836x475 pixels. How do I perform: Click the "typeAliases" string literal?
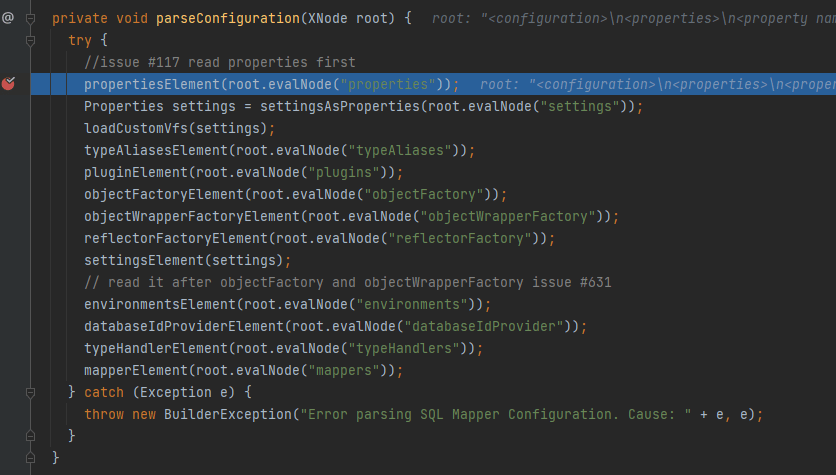coord(400,150)
